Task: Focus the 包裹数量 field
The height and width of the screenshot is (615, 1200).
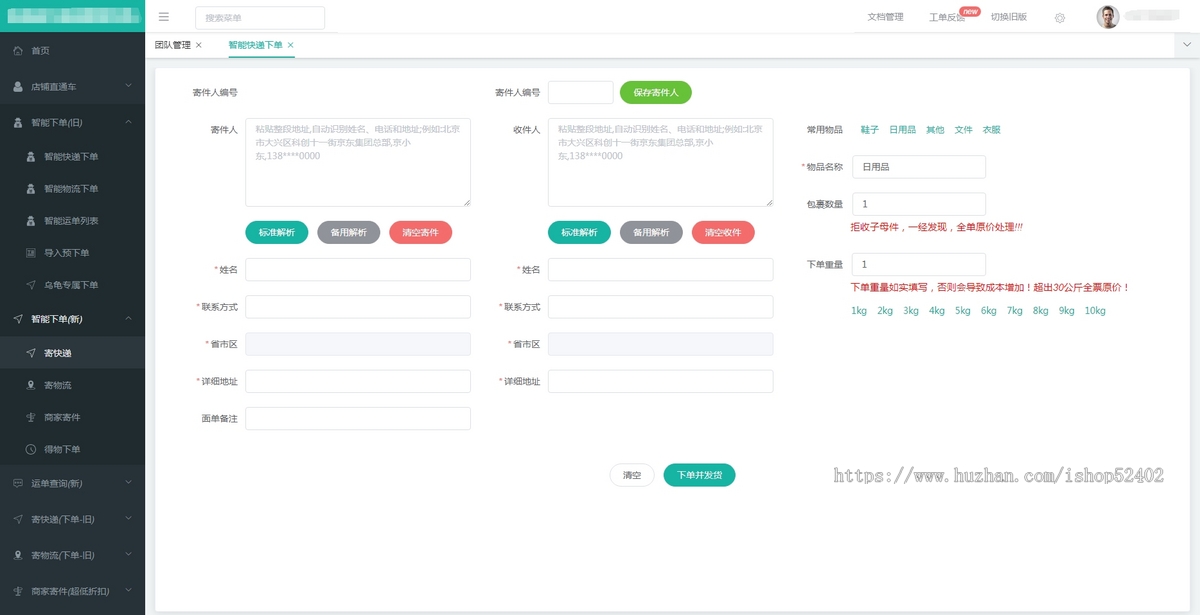Action: tap(919, 204)
